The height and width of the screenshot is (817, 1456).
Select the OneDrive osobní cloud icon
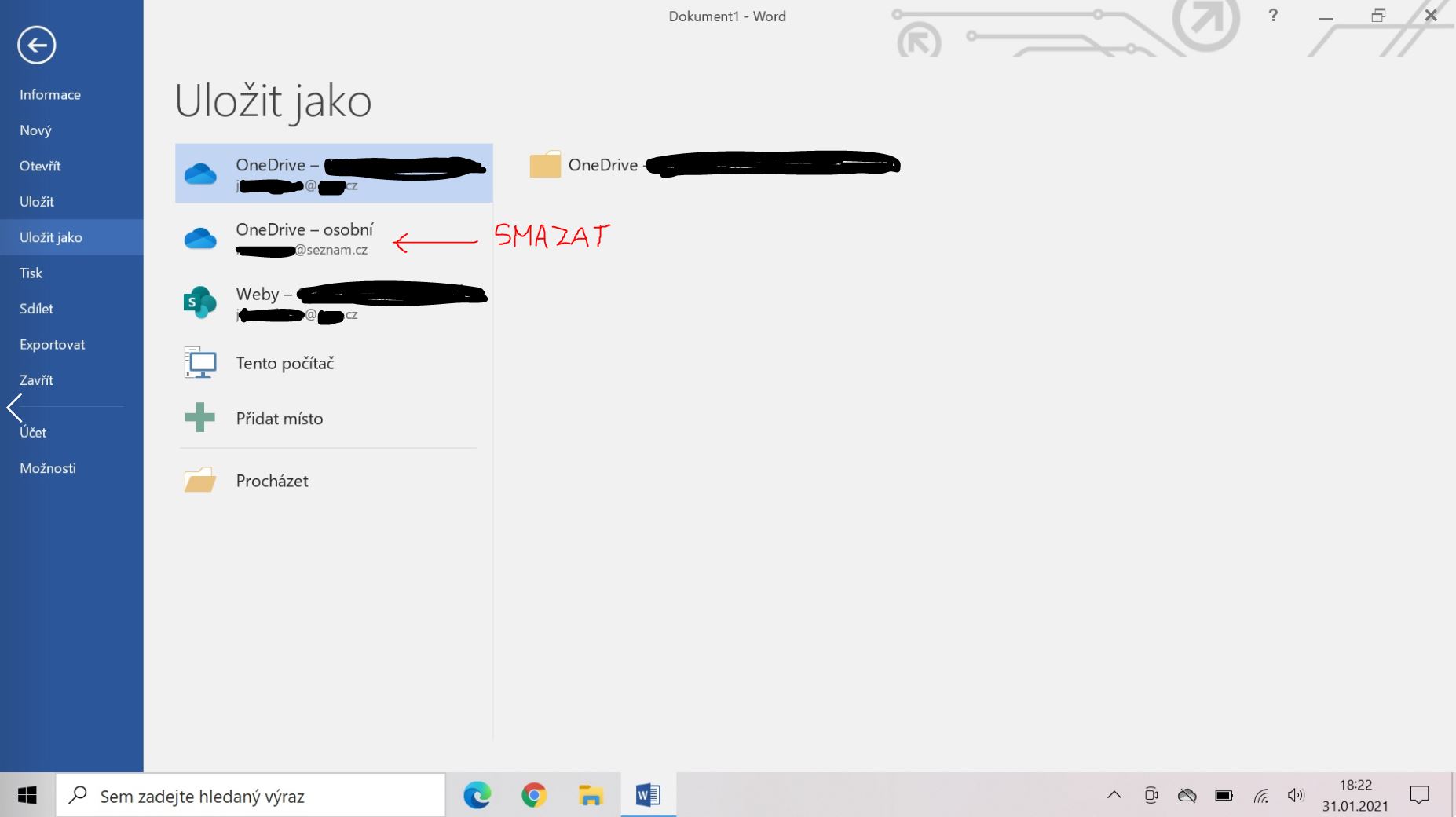tap(200, 238)
